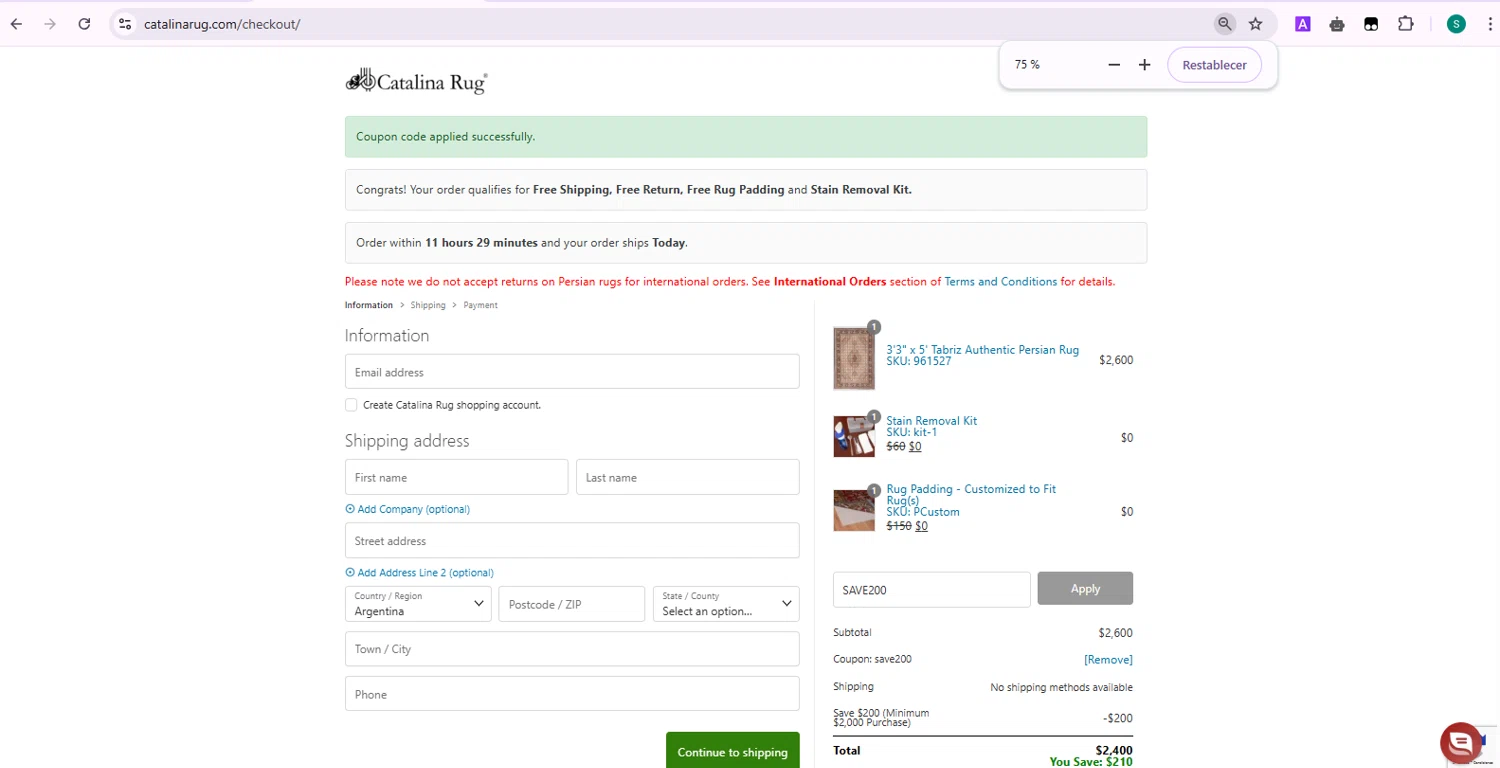Focus the Last name field

click(x=688, y=477)
